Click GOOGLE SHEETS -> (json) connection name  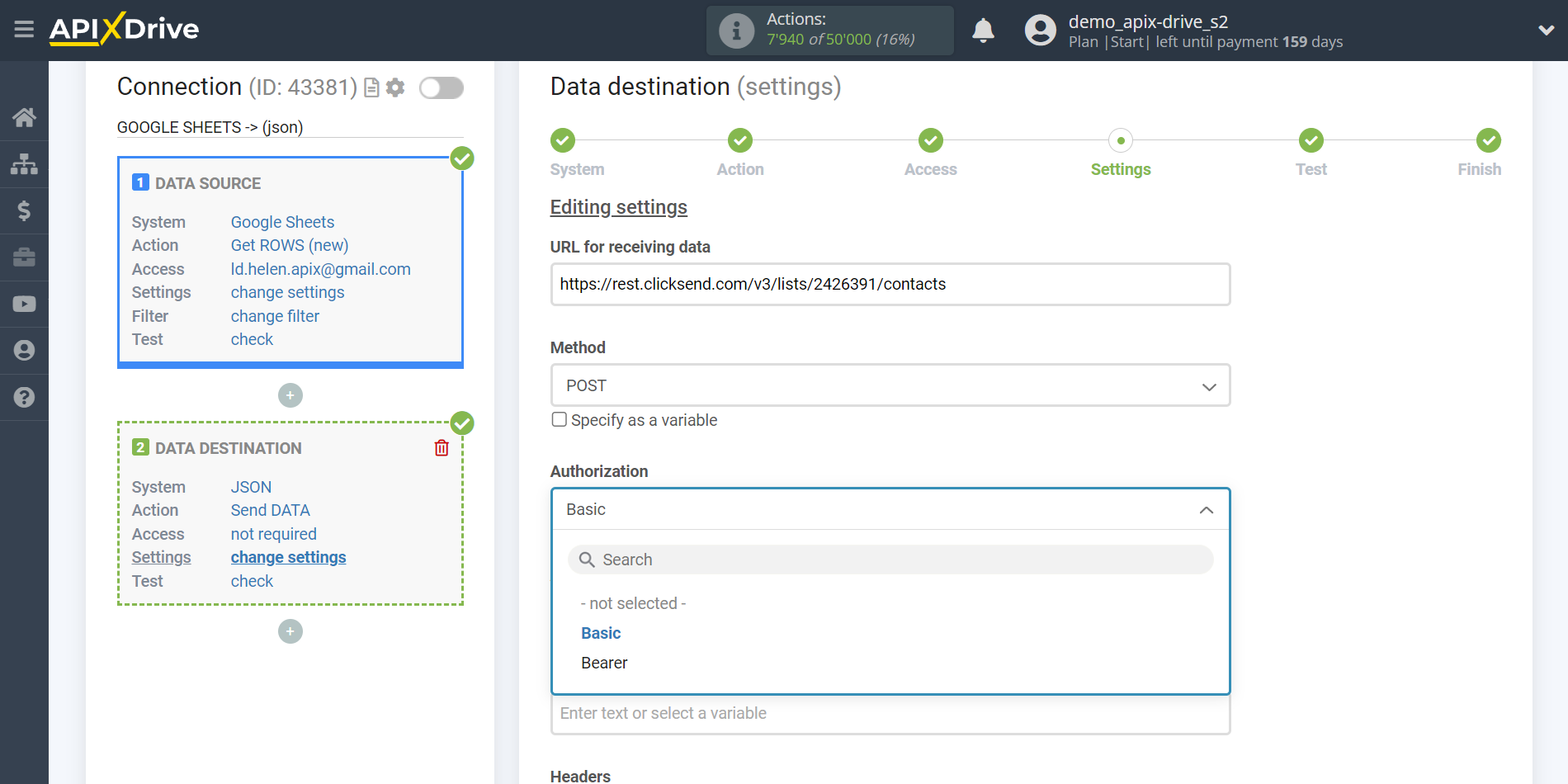[210, 127]
